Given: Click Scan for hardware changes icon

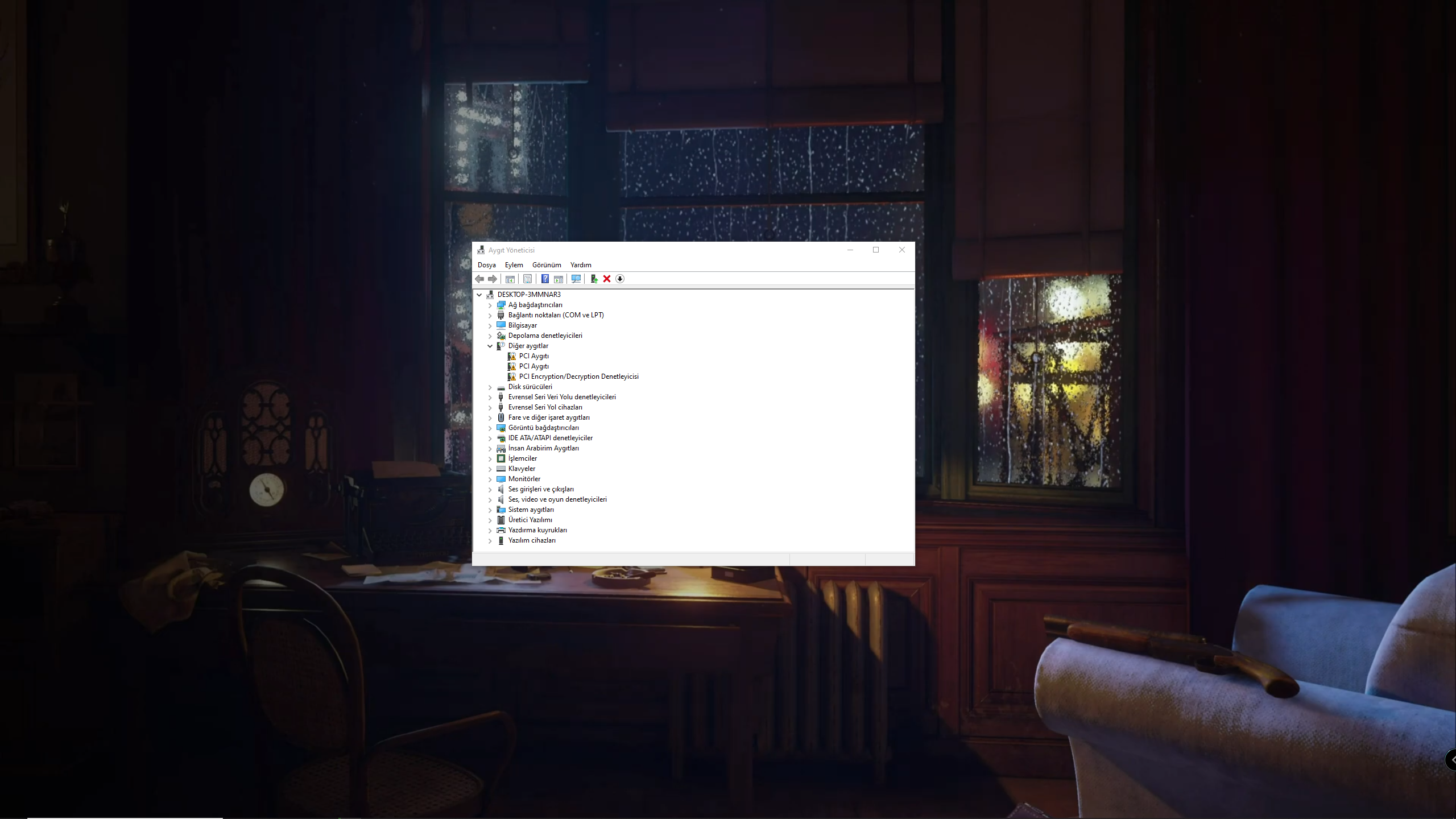Looking at the screenshot, I should tap(576, 279).
